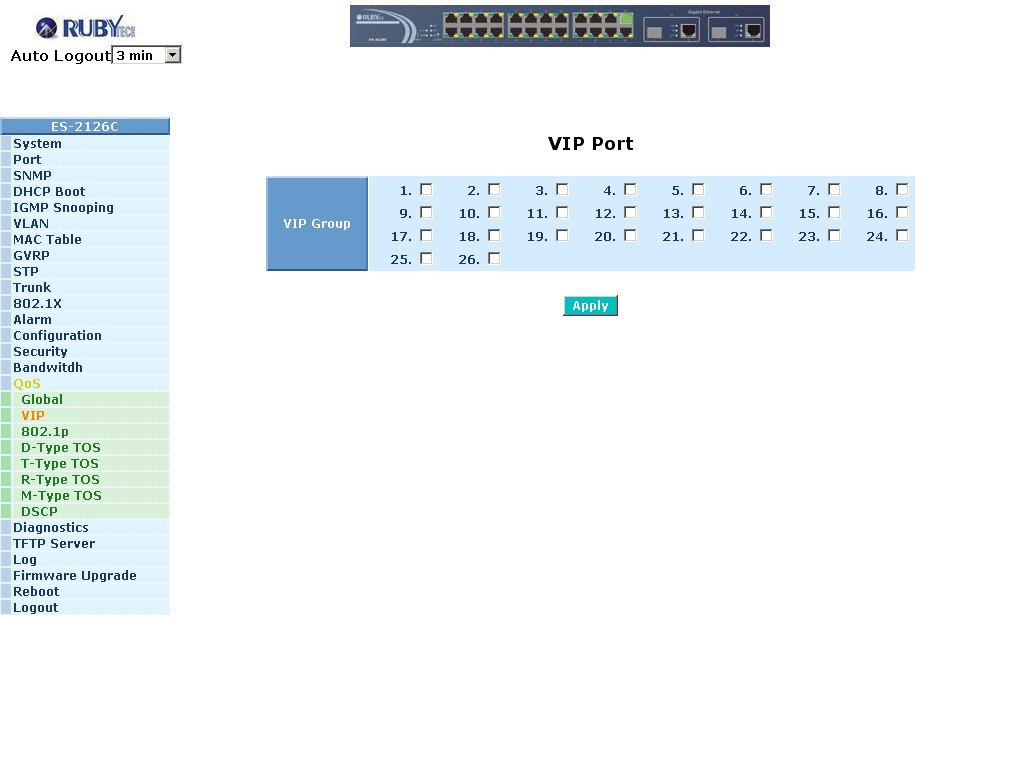Viewport: 1024px width, 768px height.
Task: Open the 802.1p QoS page
Action: [45, 431]
